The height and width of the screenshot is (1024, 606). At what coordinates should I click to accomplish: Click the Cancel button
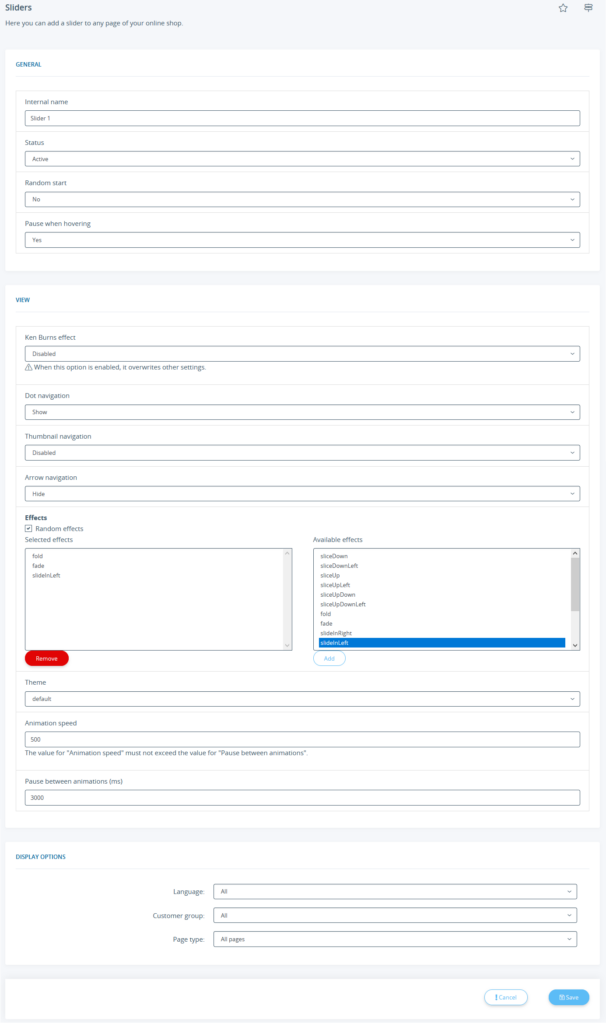505,997
